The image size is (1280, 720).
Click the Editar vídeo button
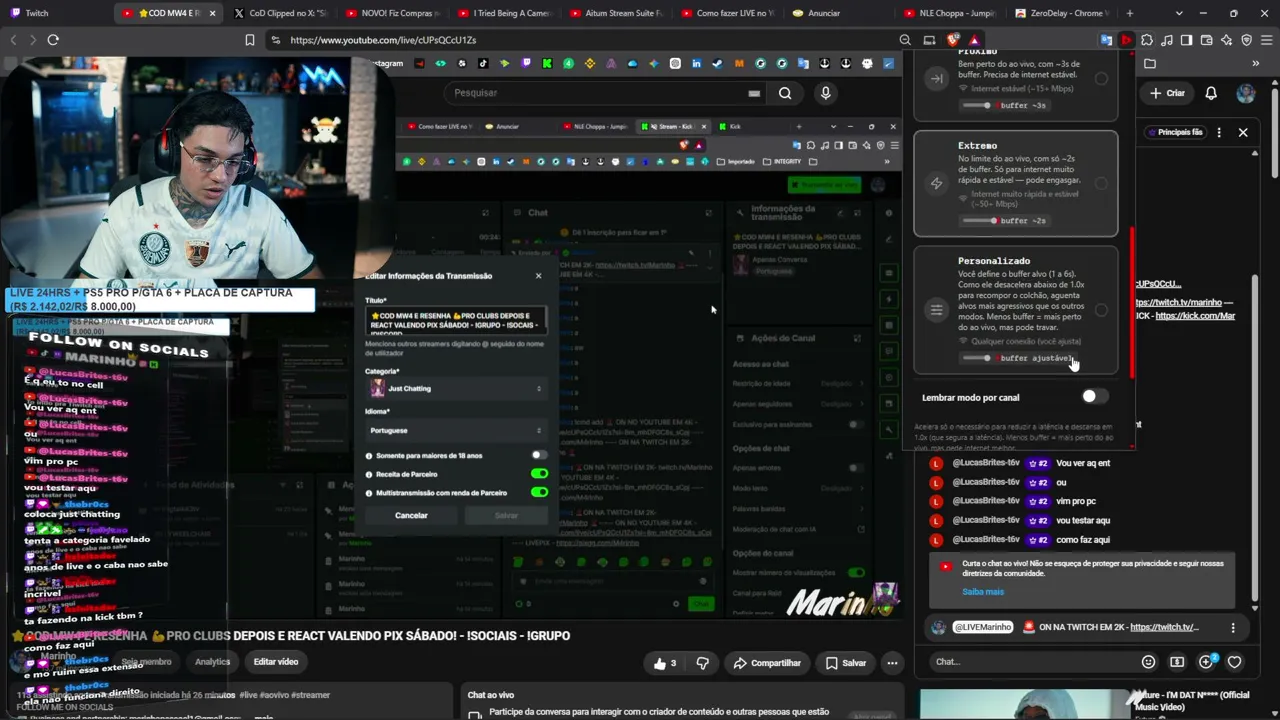click(276, 662)
